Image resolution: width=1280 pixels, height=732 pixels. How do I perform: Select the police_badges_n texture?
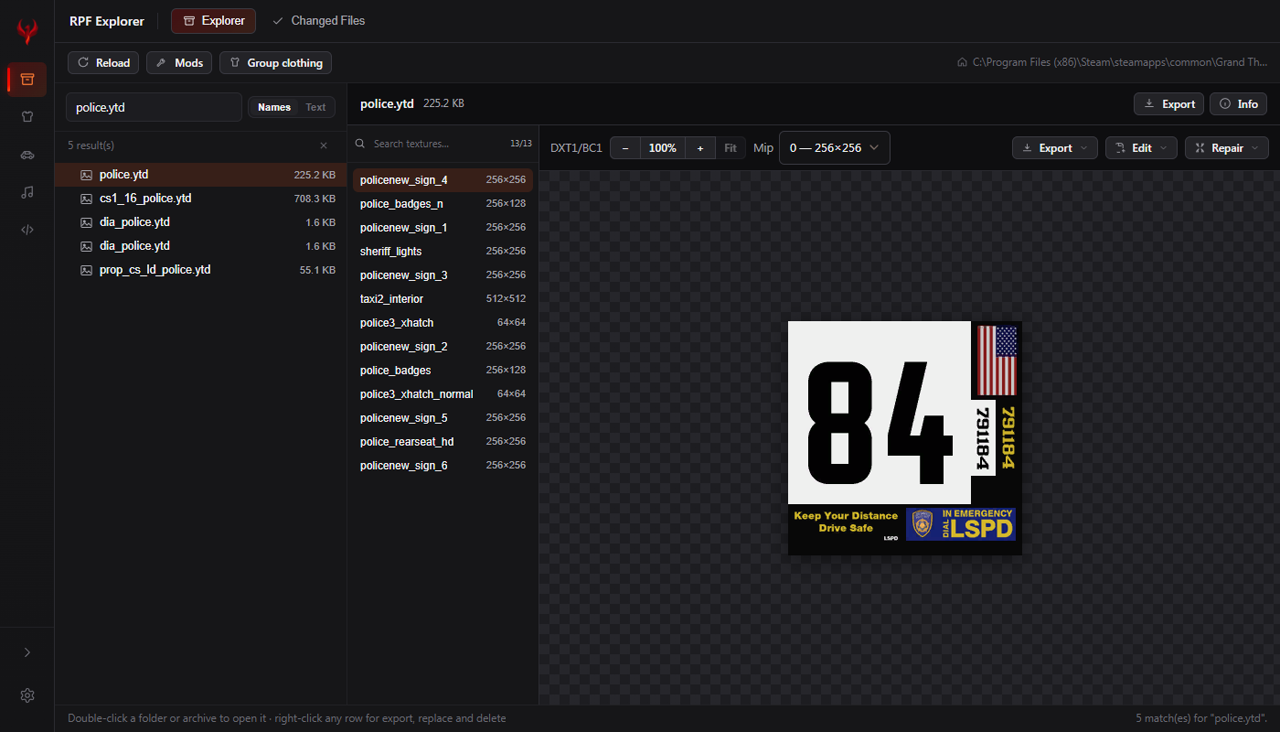click(442, 204)
